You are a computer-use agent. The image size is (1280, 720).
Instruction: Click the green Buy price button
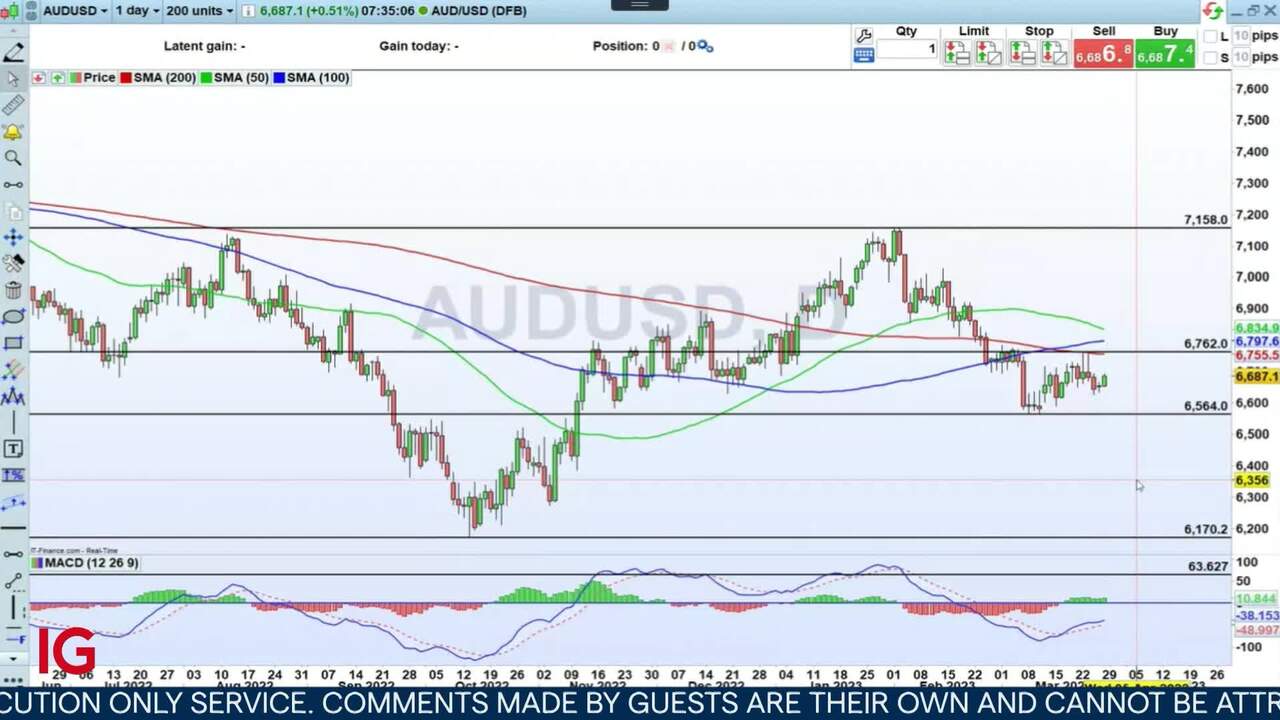coord(1165,54)
